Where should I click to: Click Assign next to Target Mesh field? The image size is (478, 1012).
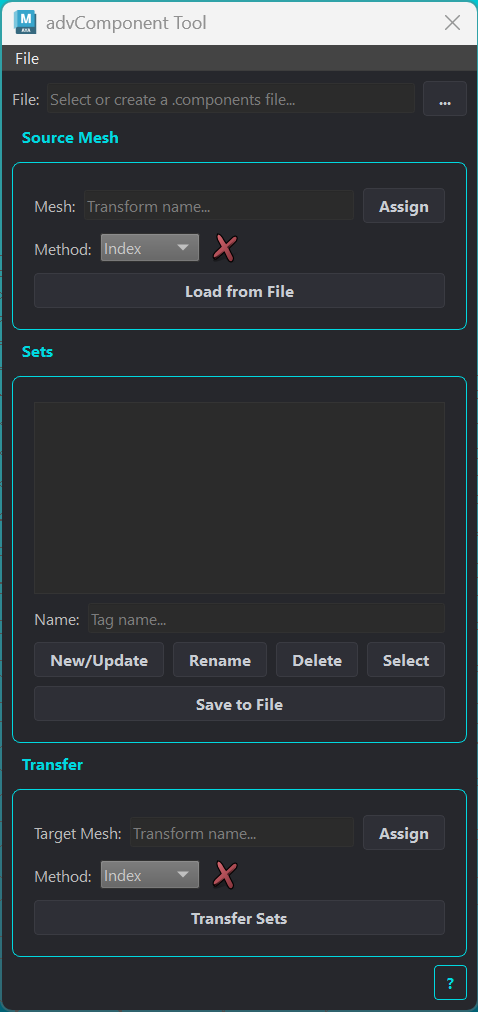click(x=404, y=833)
